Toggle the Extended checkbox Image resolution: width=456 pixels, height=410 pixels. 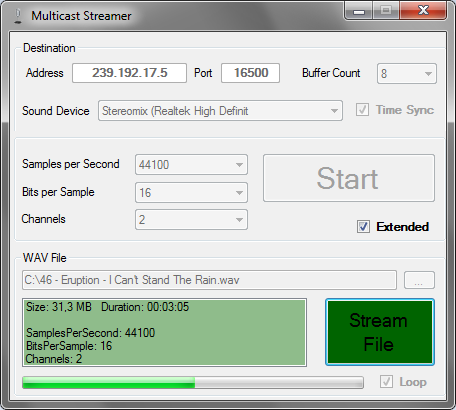point(363,227)
